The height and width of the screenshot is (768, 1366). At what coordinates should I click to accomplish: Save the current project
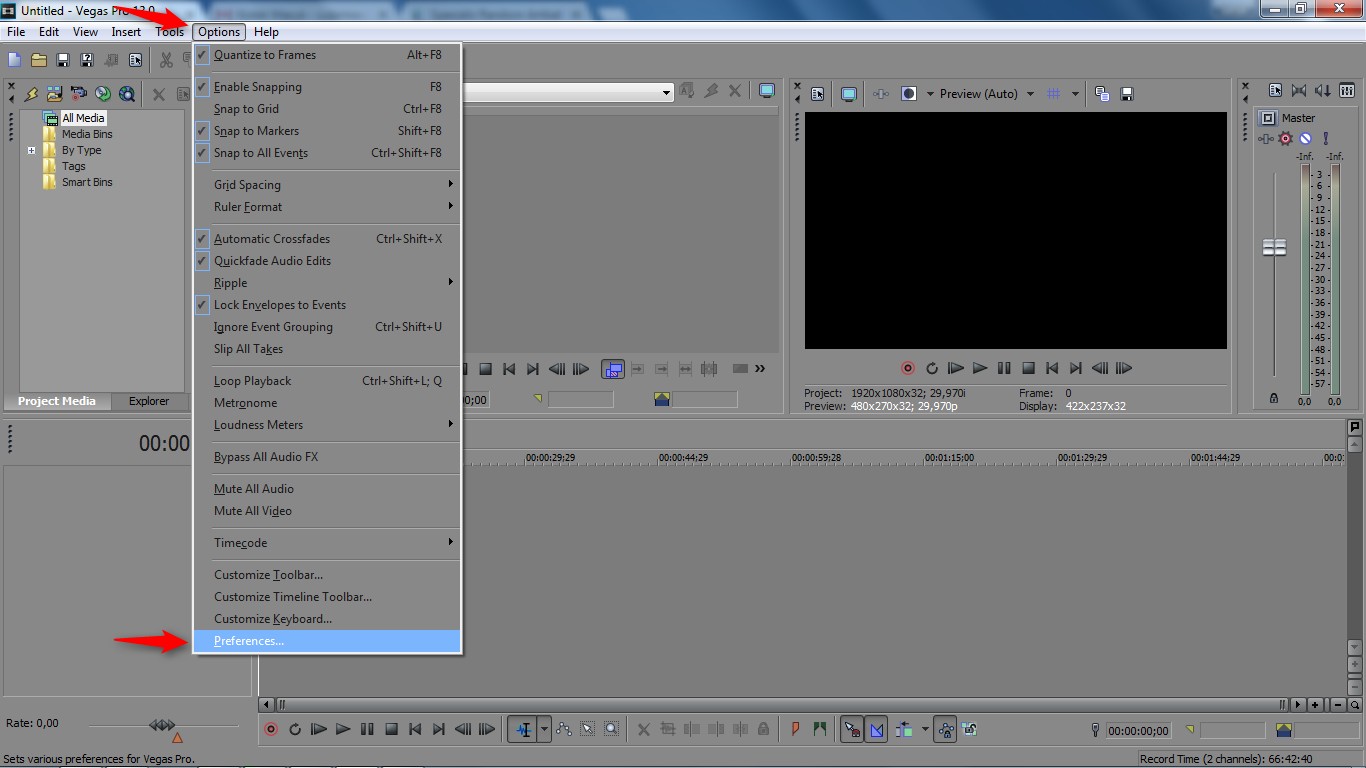(62, 61)
